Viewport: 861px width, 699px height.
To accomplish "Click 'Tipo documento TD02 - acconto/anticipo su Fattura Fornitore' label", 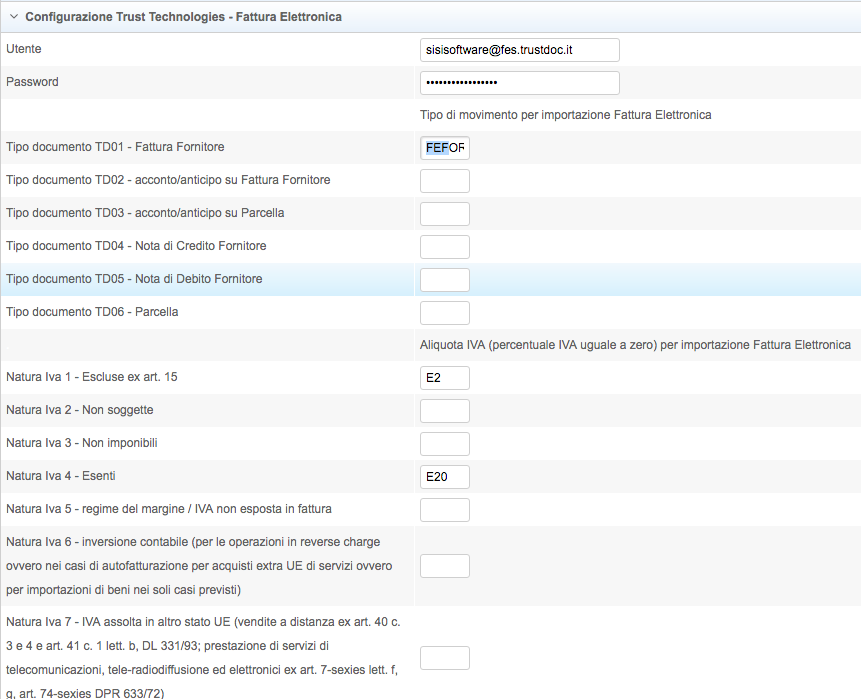I will pos(168,180).
